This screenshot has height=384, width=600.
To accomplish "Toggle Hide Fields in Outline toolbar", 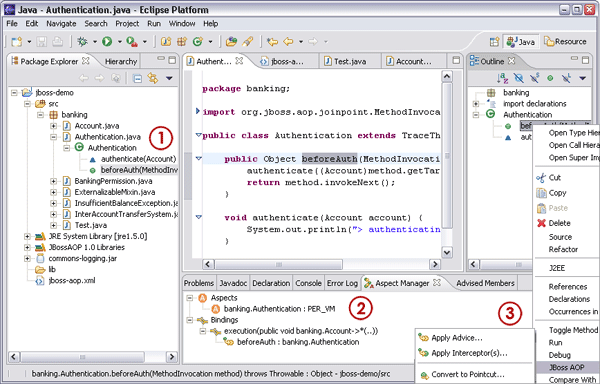I will coord(518,78).
